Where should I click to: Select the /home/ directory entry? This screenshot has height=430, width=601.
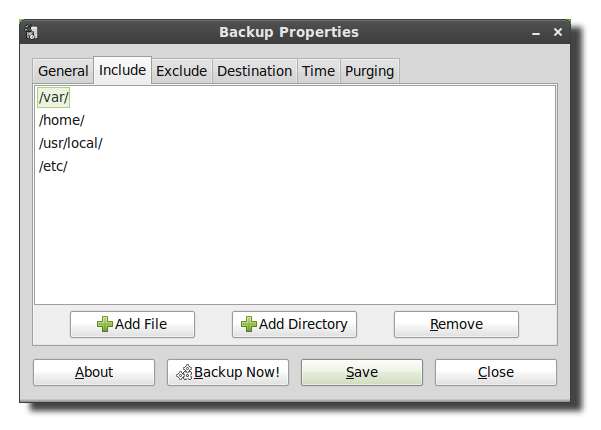(x=61, y=120)
